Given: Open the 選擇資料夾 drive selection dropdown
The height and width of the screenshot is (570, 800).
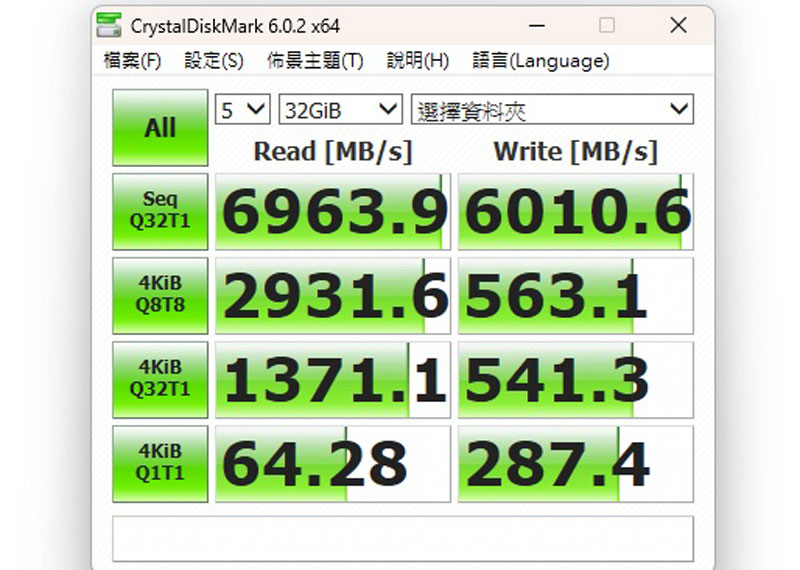Looking at the screenshot, I should tap(552, 110).
